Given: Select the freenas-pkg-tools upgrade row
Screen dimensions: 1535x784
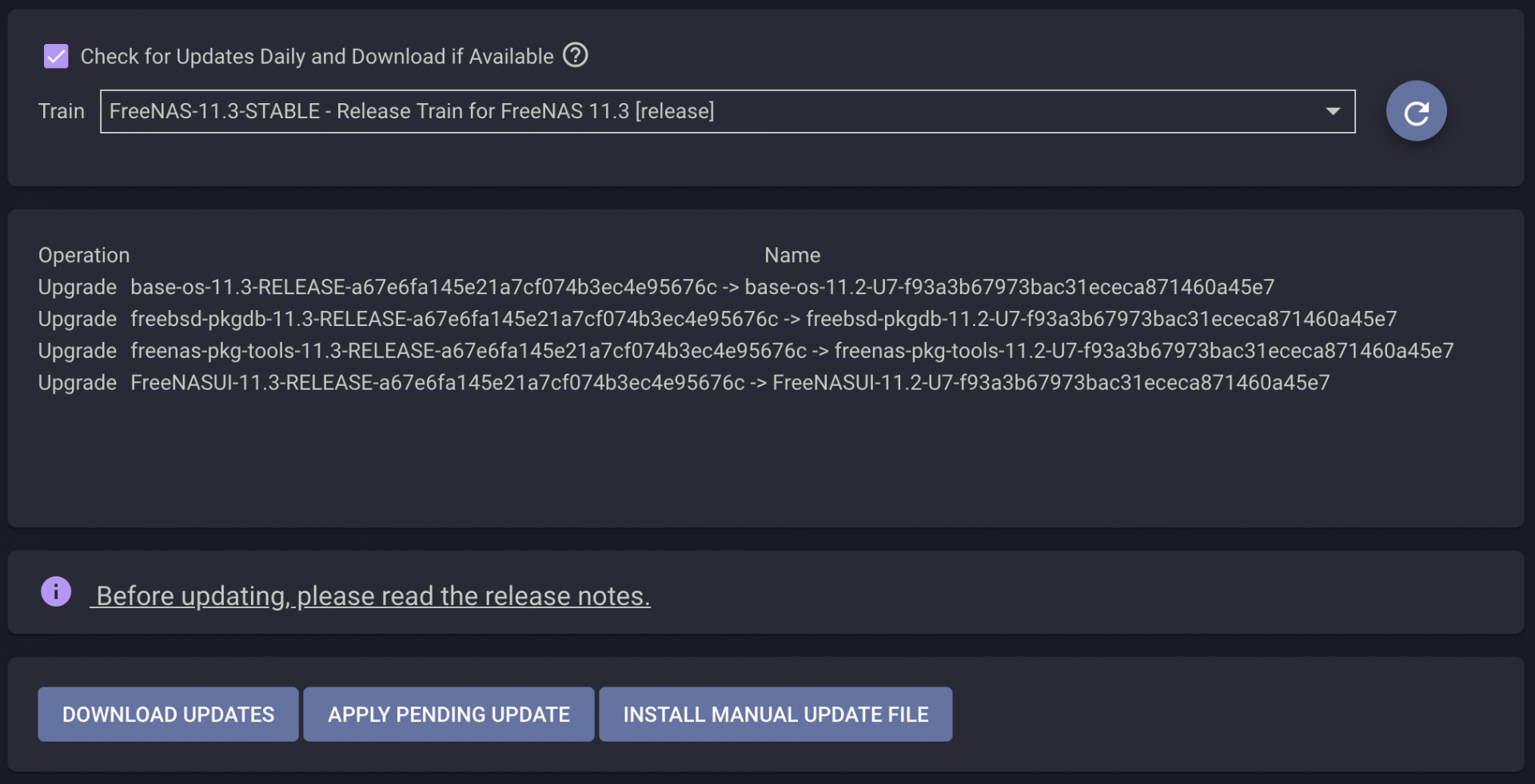Looking at the screenshot, I should point(746,351).
